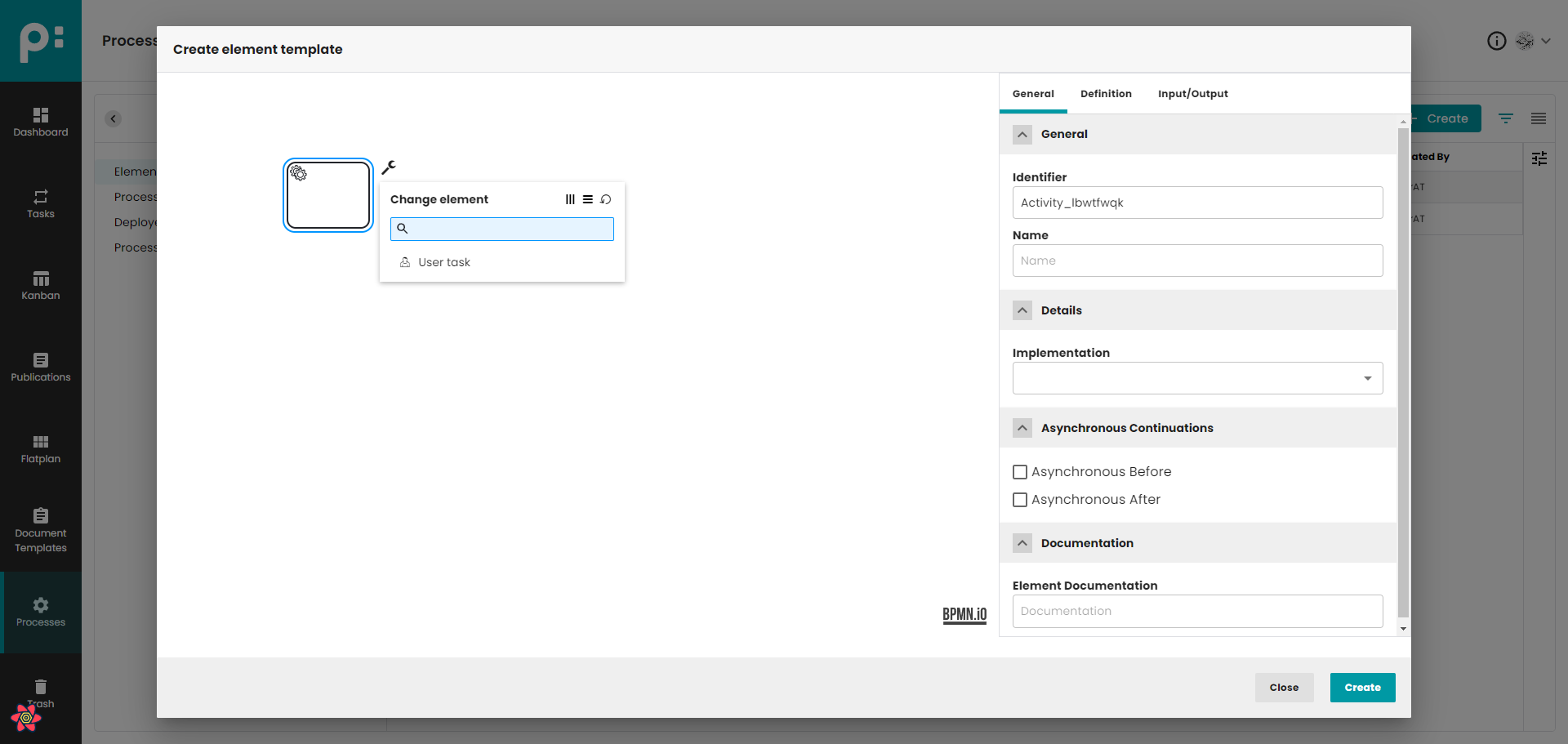Click the parallel multi-instance bars icon
The width and height of the screenshot is (1568, 744).
click(x=570, y=199)
